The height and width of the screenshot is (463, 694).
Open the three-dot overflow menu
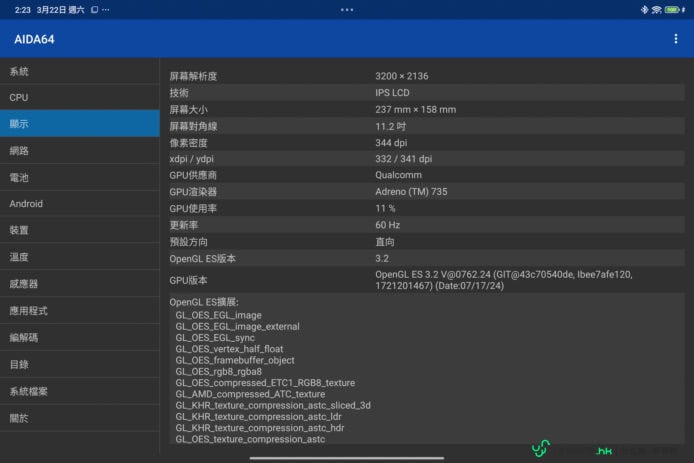[676, 39]
